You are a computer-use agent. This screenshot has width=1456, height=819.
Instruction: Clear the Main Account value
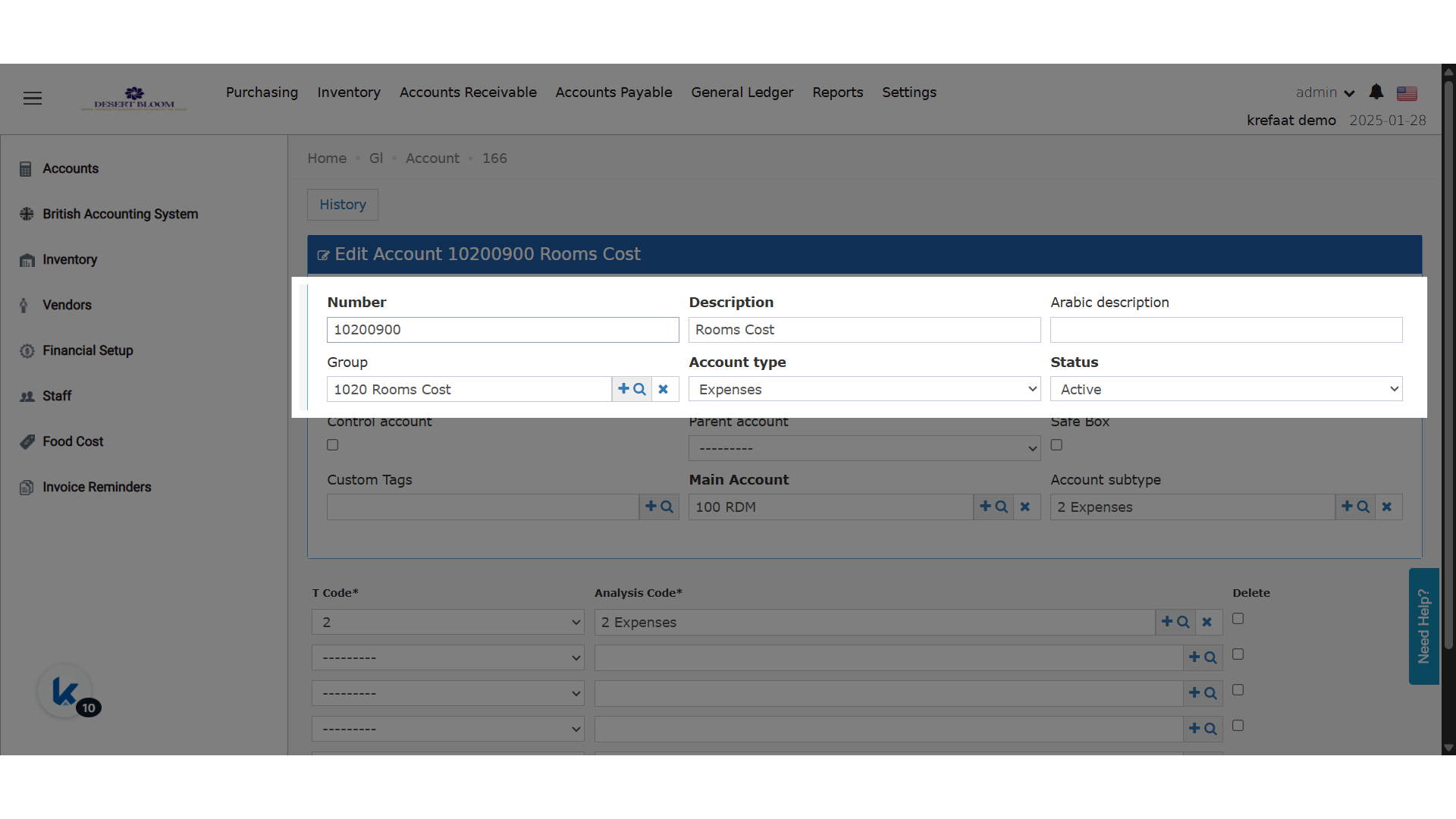[1025, 507]
